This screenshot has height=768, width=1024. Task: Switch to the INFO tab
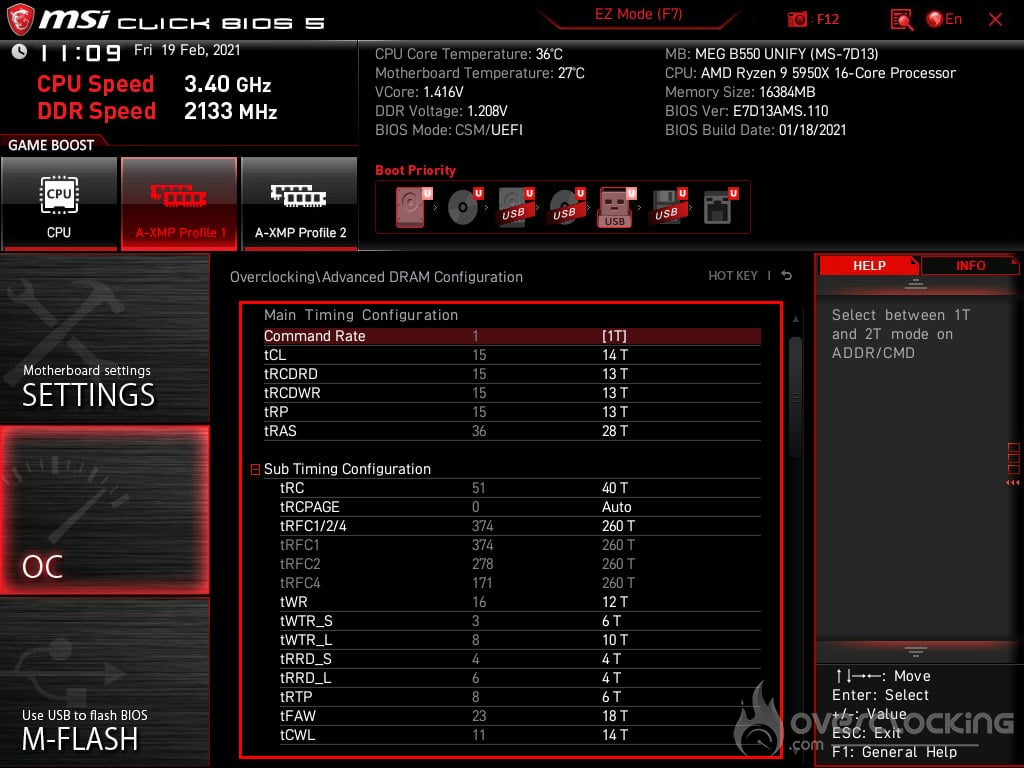click(x=970, y=266)
